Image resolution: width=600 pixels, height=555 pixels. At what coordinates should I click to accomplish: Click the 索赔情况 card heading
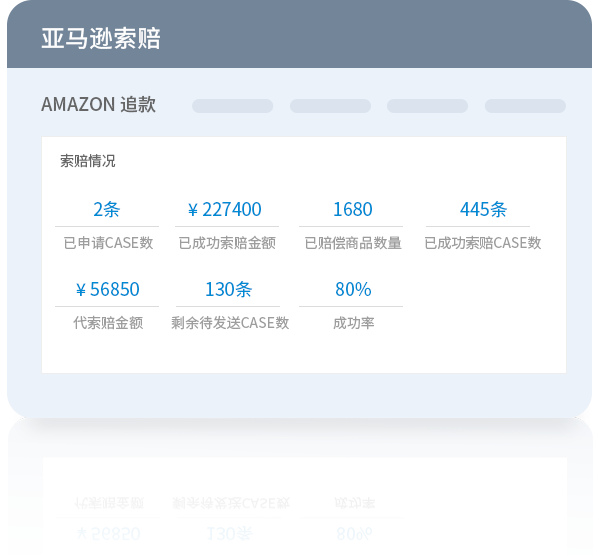88,161
